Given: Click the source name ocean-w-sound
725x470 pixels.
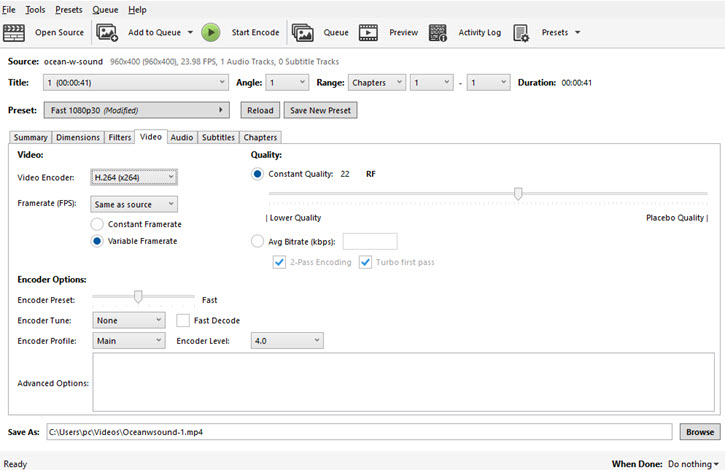Looking at the screenshot, I should [x=73, y=62].
